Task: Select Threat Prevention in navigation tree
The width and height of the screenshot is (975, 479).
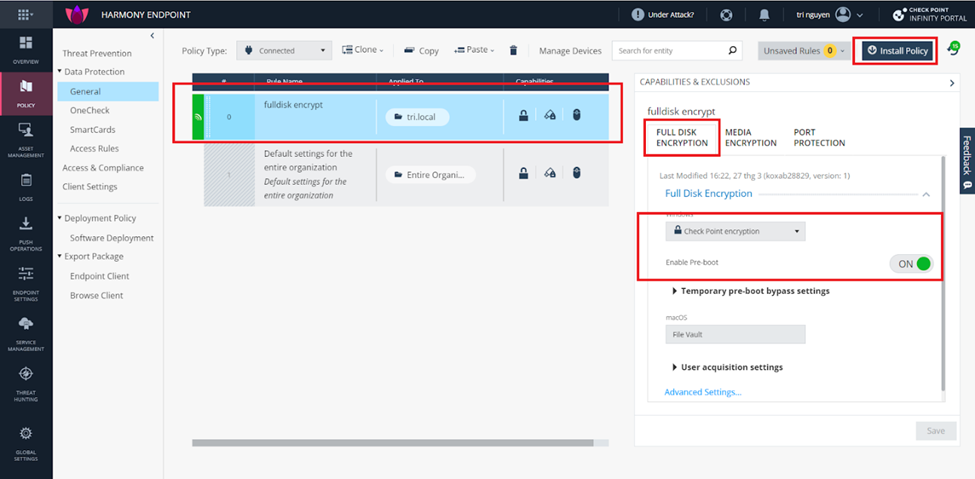Action: tap(97, 53)
